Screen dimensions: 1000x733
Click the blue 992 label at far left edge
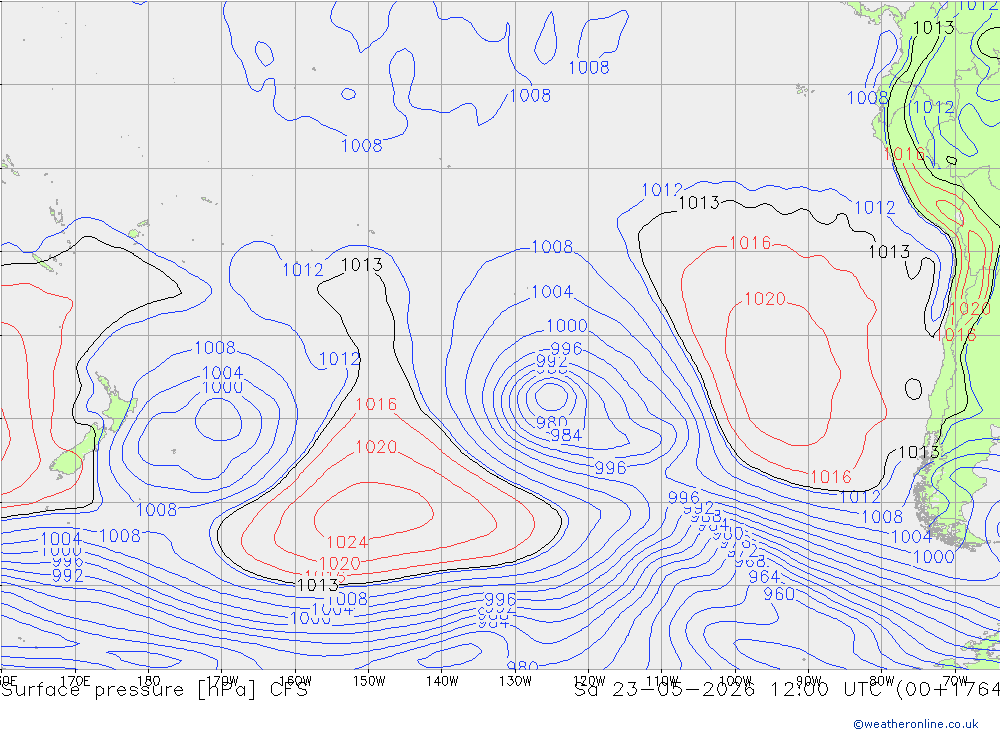(68, 576)
